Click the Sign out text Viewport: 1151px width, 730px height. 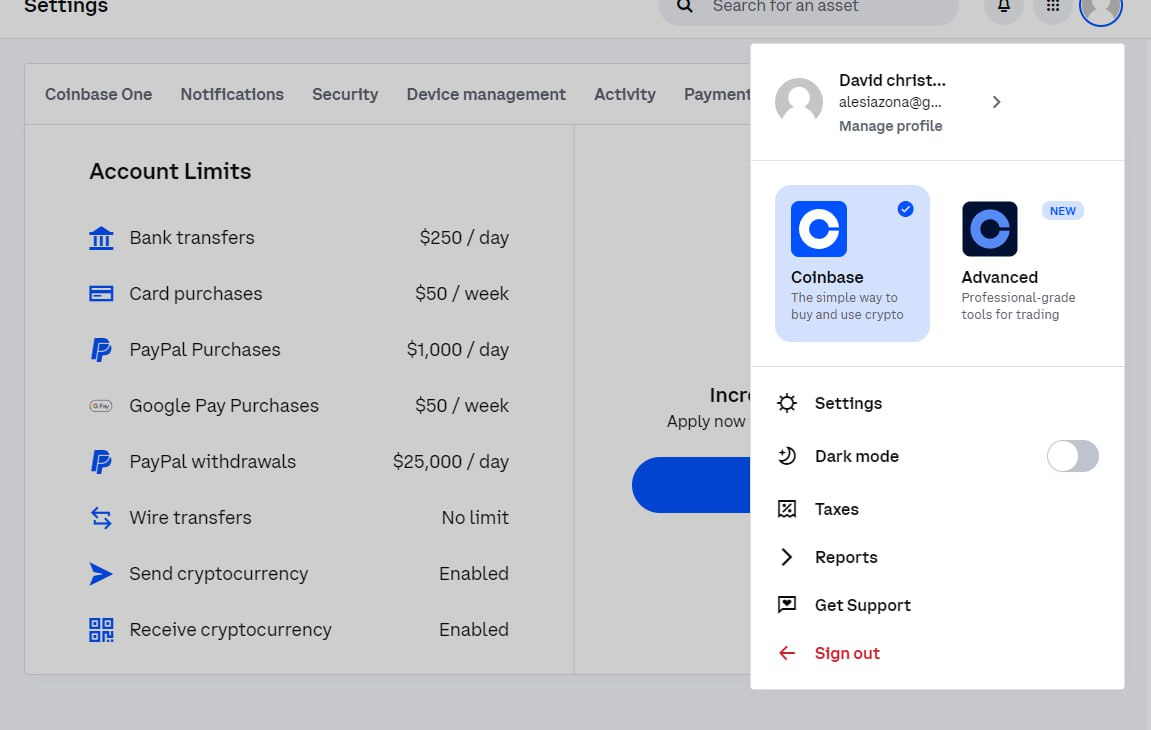[847, 653]
